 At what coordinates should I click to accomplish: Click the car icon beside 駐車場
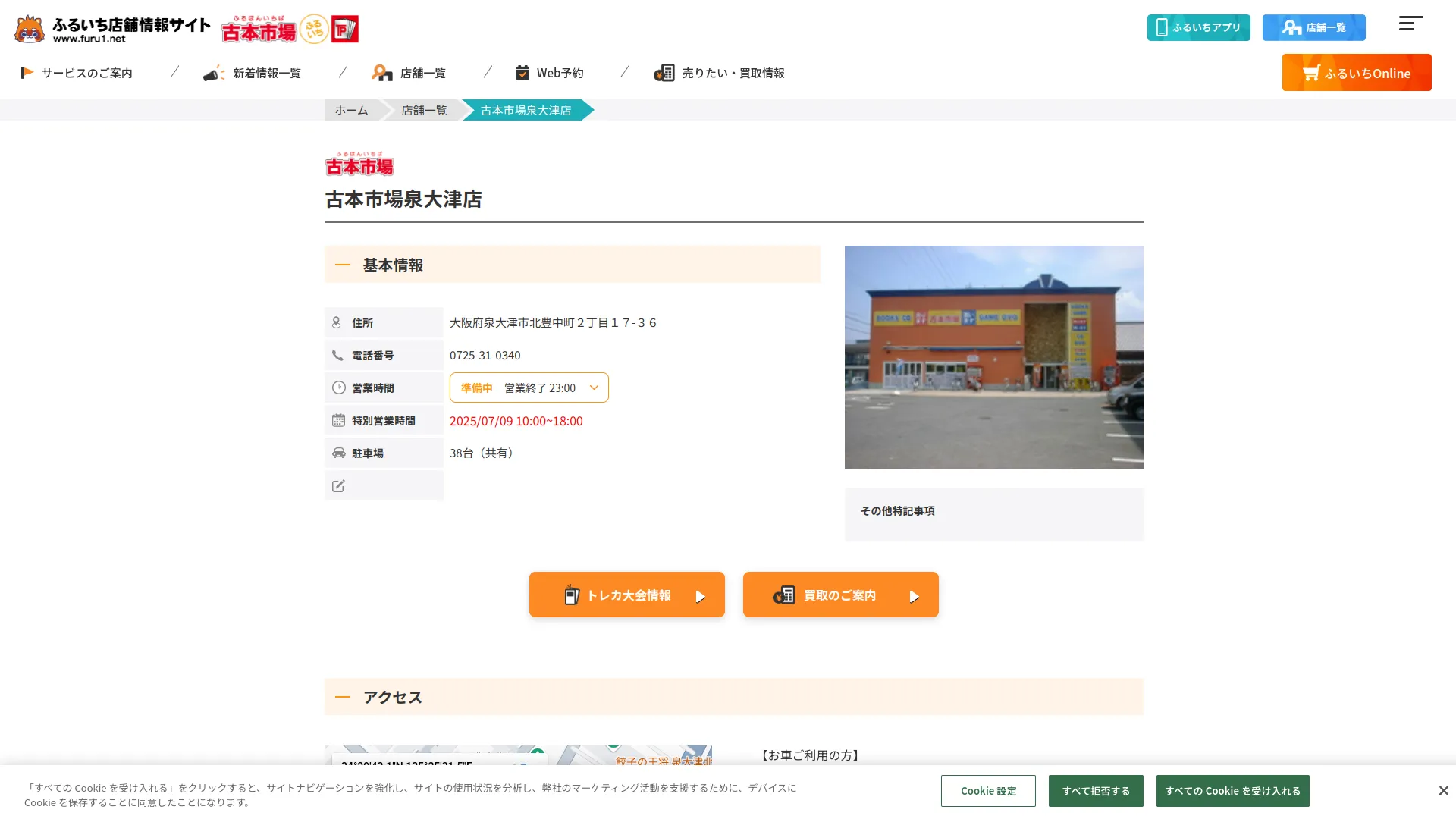point(338,453)
